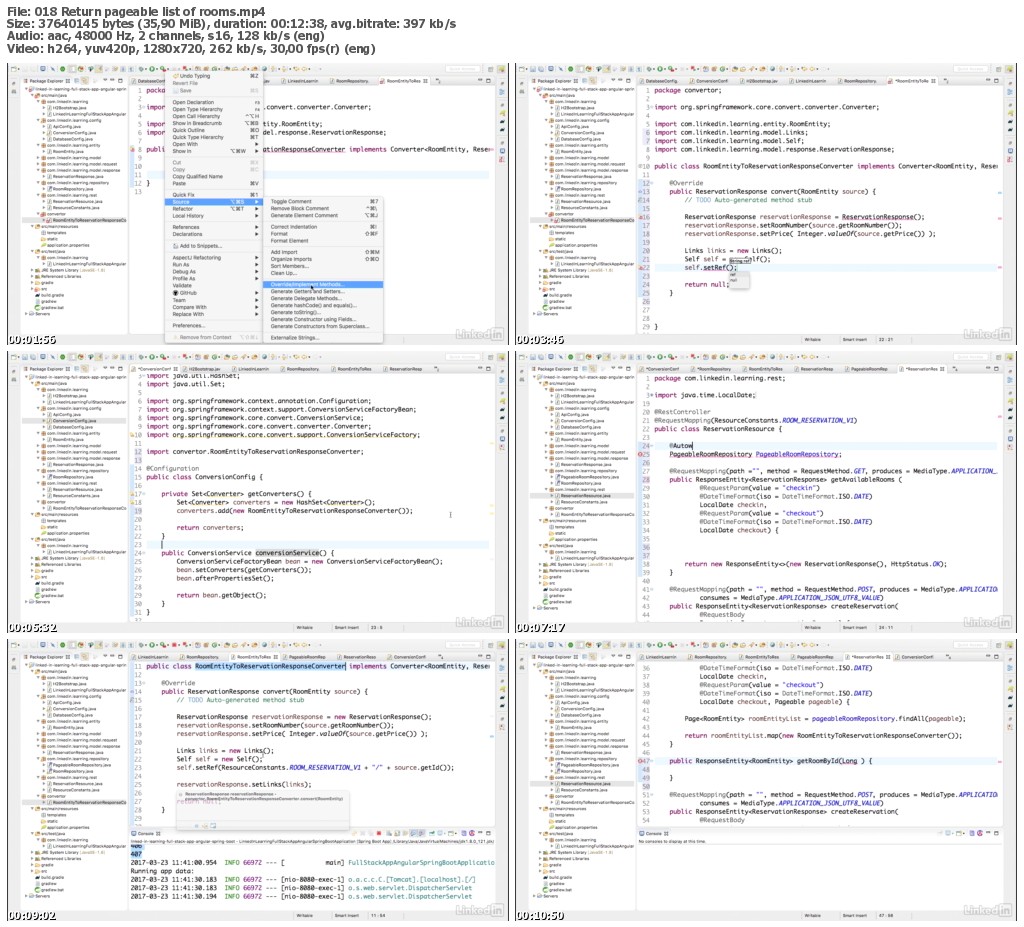Switch to the RoomRepository tab in the 00:01:56 frame

click(353, 81)
